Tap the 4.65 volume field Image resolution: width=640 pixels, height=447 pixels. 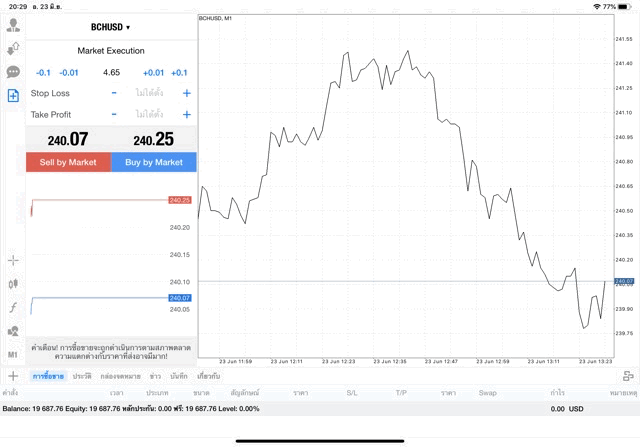tap(111, 73)
